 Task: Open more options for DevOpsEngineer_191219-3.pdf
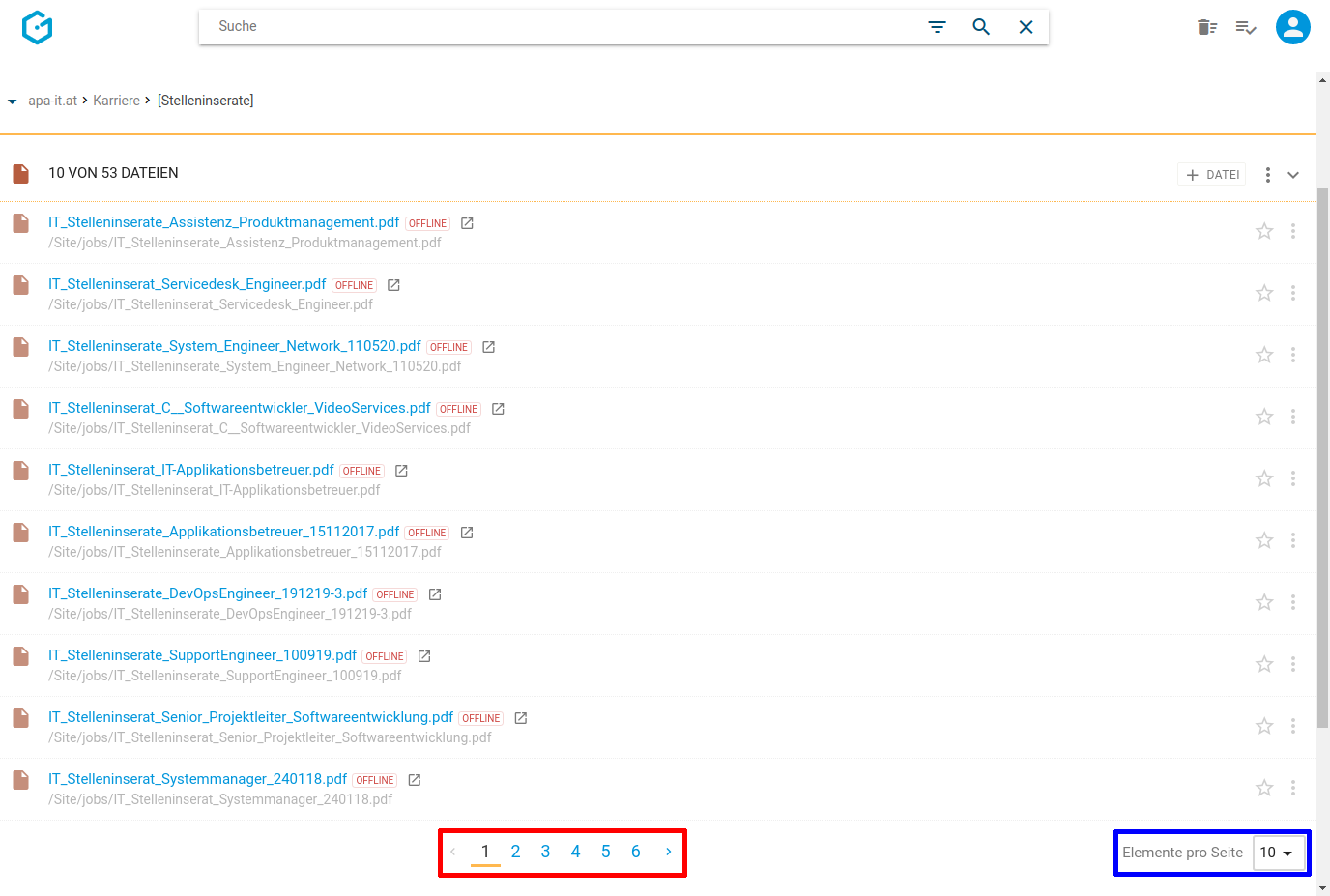(x=1293, y=602)
